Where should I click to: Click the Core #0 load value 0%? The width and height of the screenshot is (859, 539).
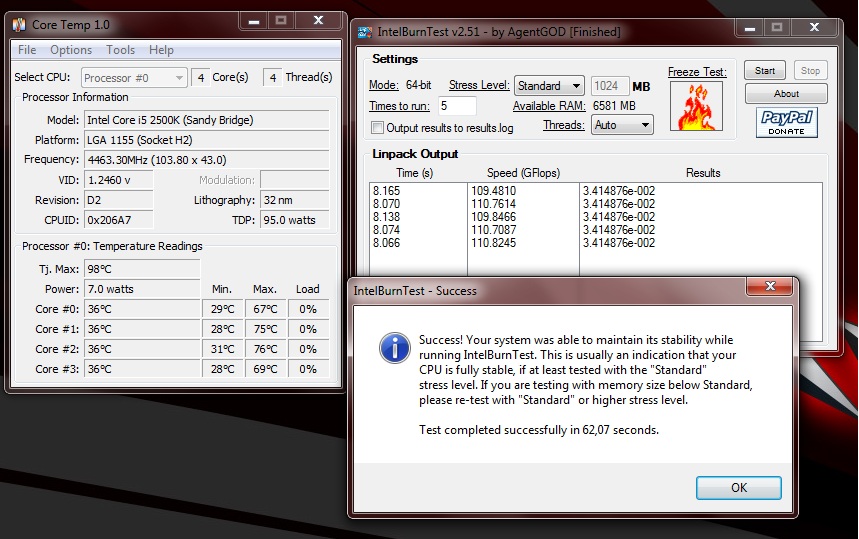pyautogui.click(x=308, y=309)
